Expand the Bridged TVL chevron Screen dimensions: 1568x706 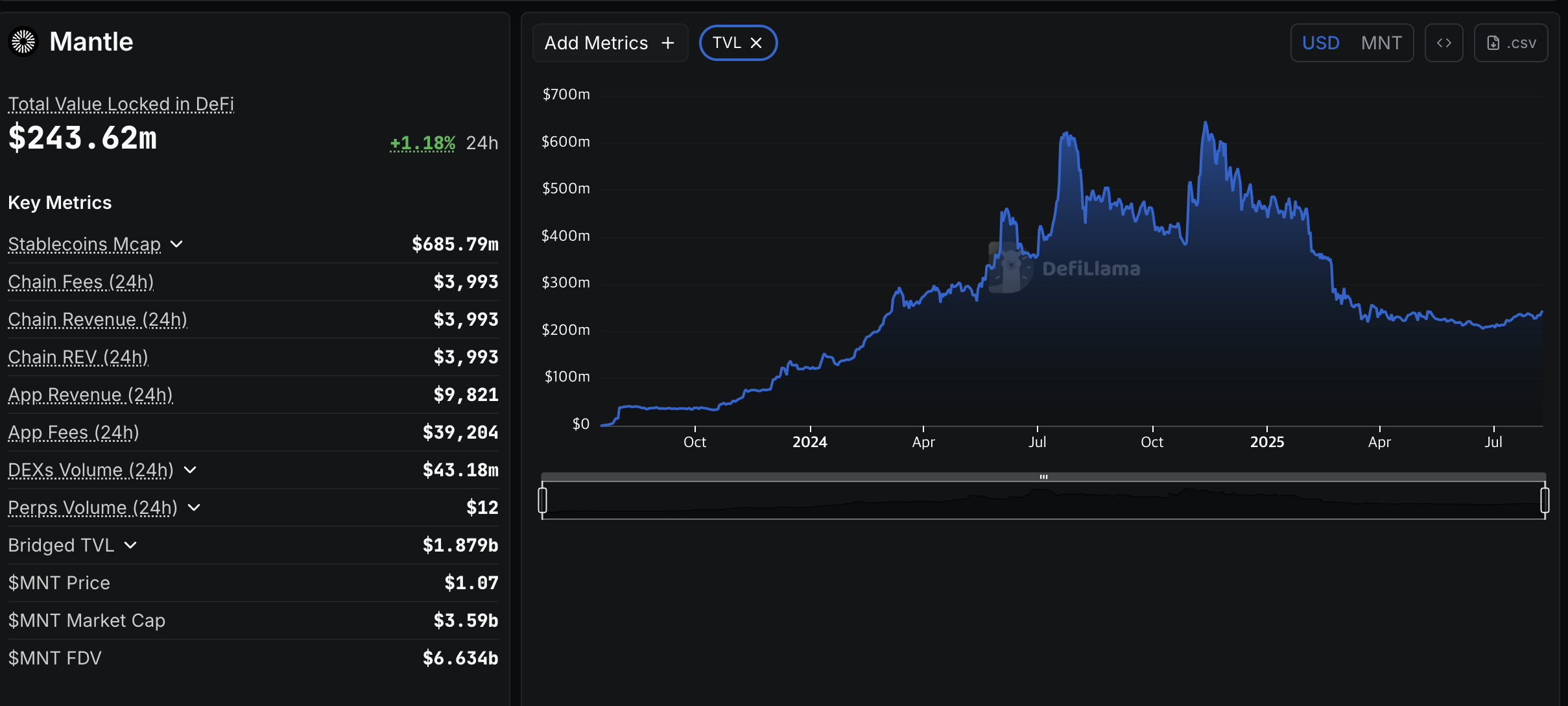pyautogui.click(x=130, y=545)
